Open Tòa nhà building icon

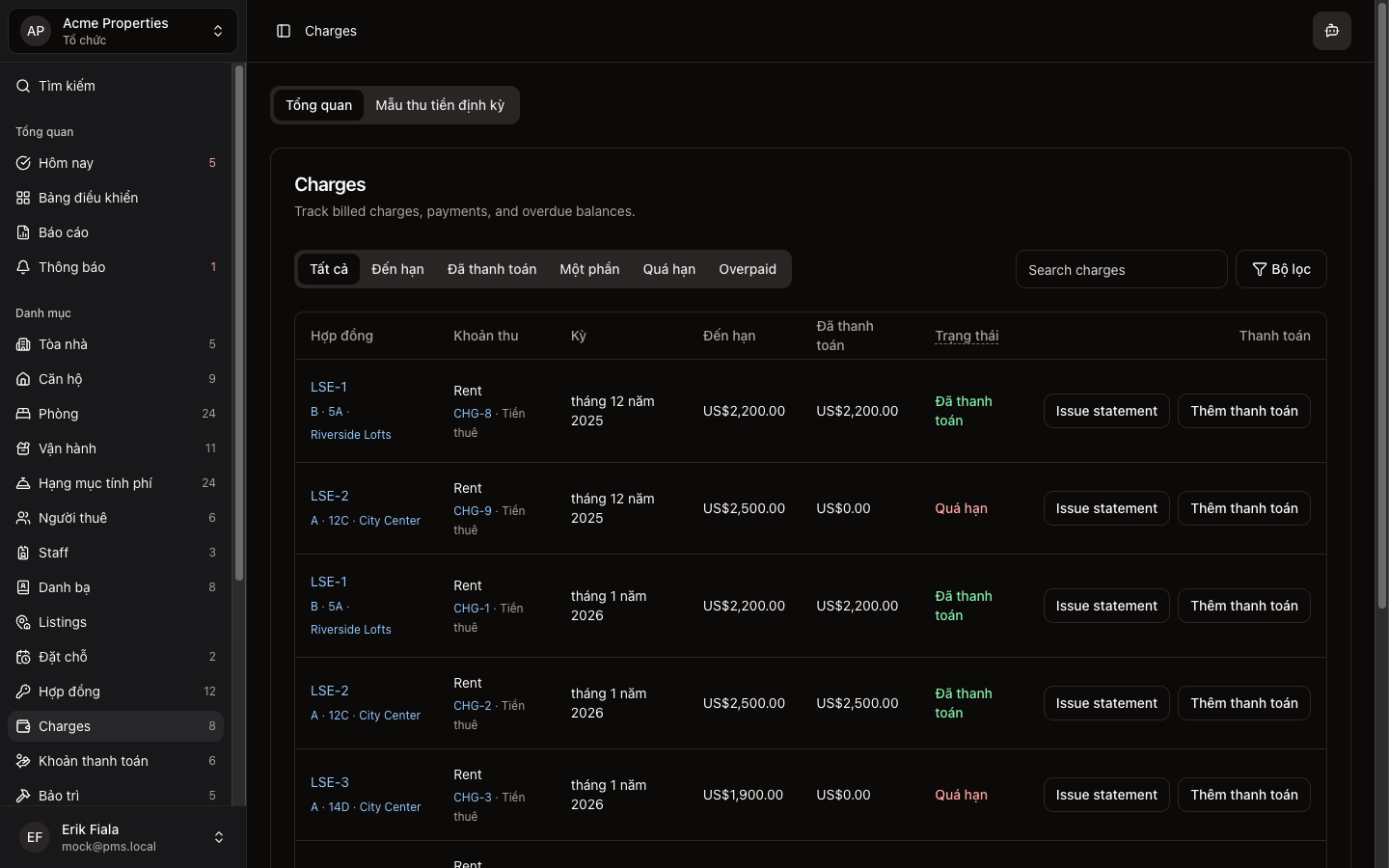[x=23, y=344]
